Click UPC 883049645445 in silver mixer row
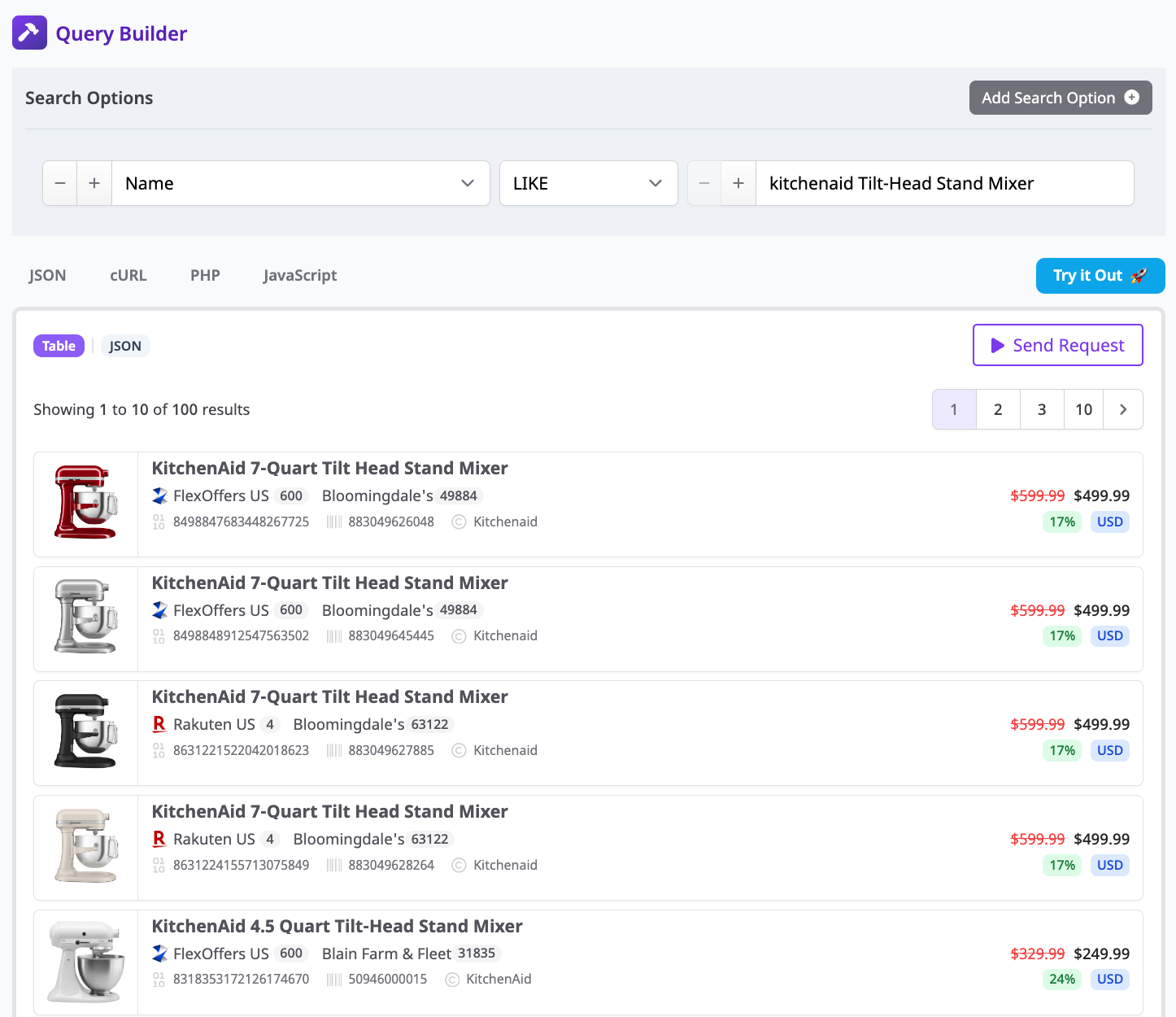The width and height of the screenshot is (1176, 1017). [x=391, y=635]
